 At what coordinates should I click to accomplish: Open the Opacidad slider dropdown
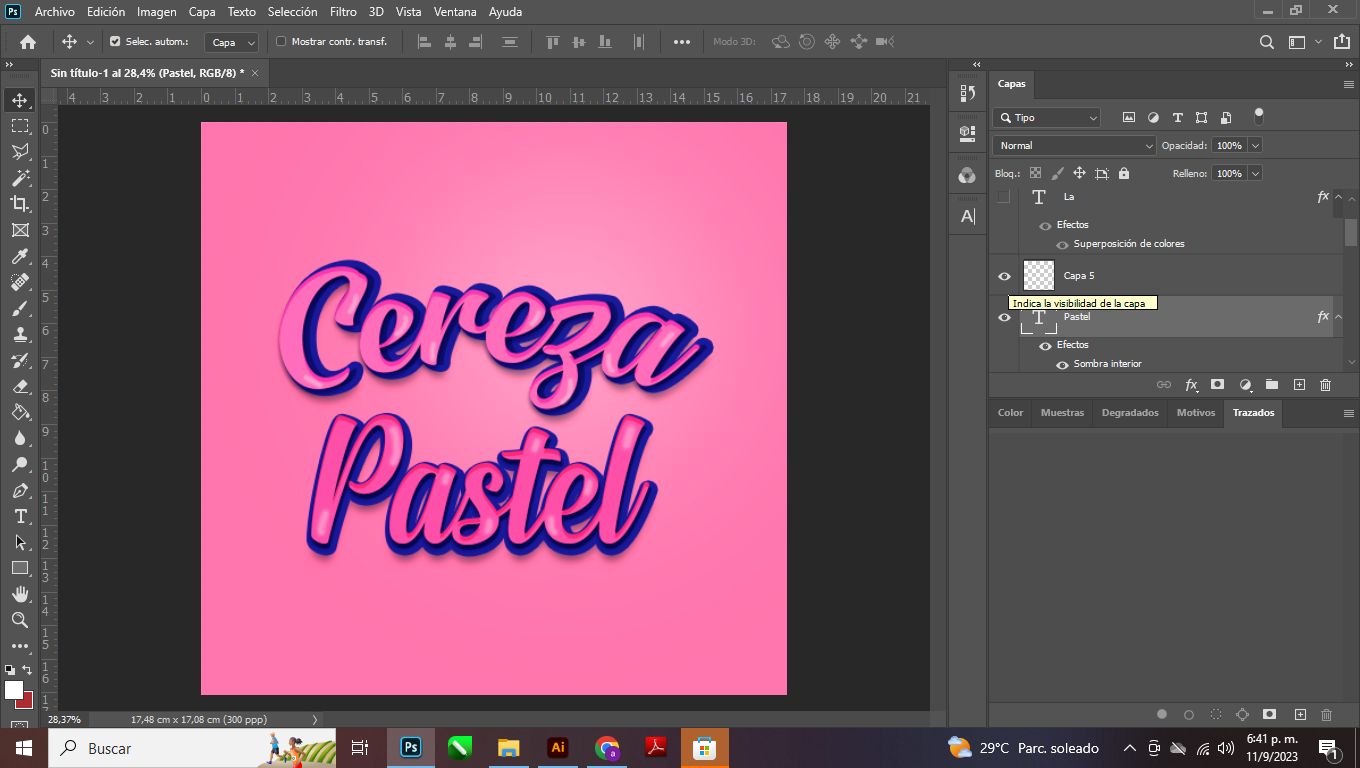(x=1255, y=145)
